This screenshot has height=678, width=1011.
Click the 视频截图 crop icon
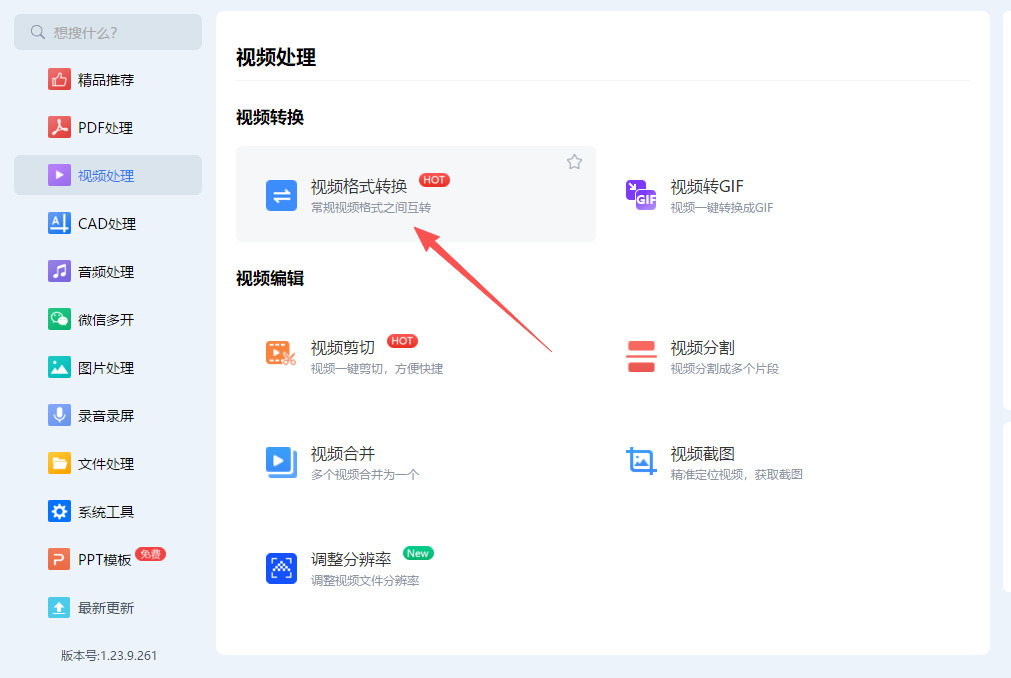(641, 462)
